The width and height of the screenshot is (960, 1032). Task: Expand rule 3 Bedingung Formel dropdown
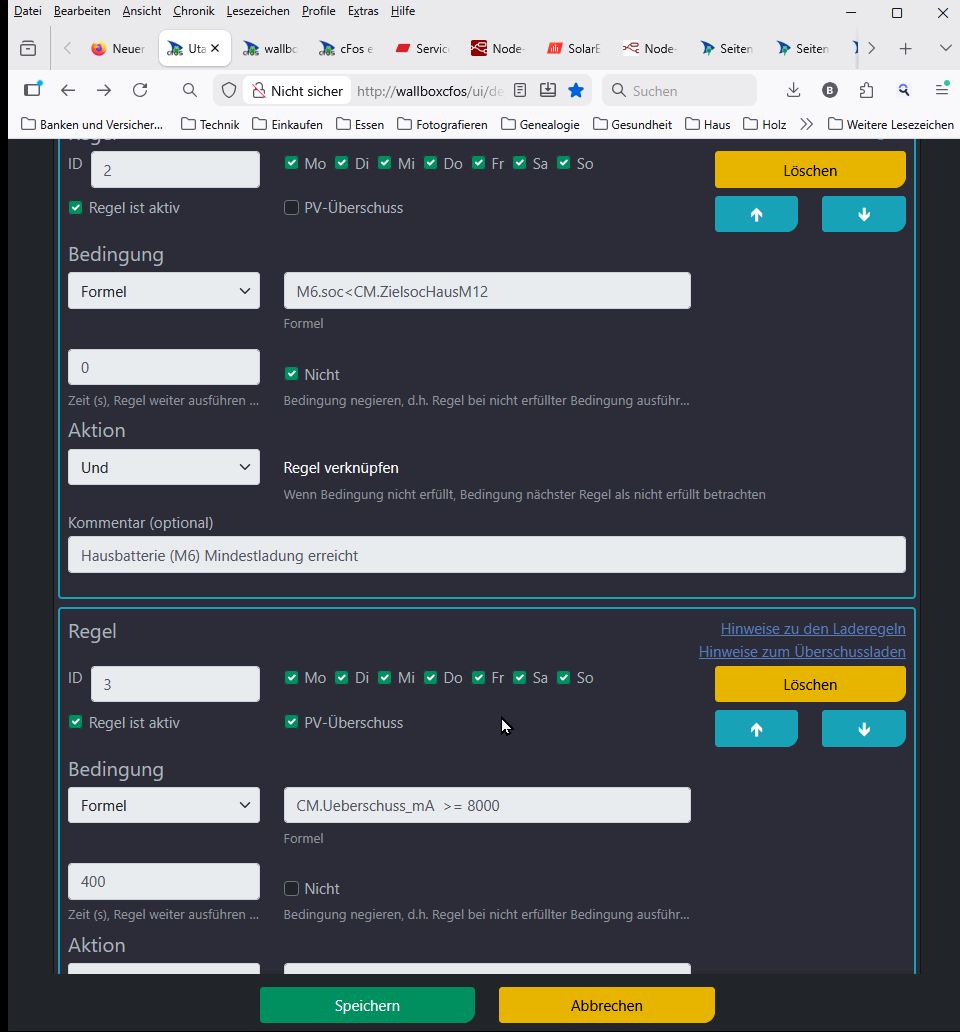pos(164,805)
